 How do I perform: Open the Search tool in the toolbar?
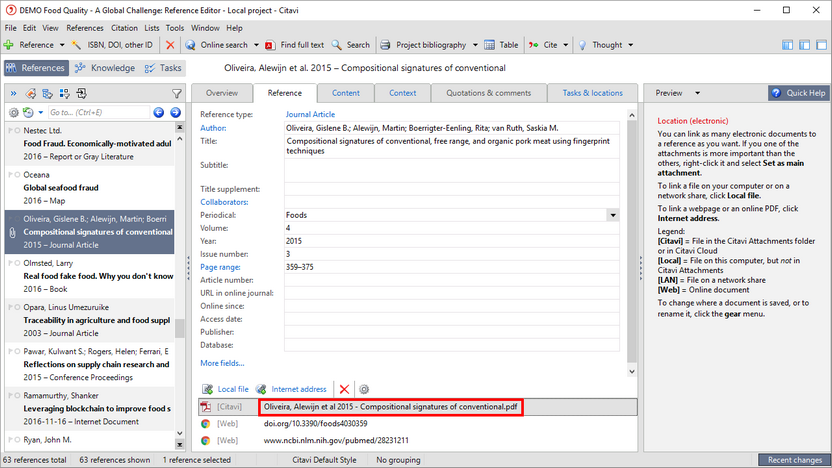point(350,45)
